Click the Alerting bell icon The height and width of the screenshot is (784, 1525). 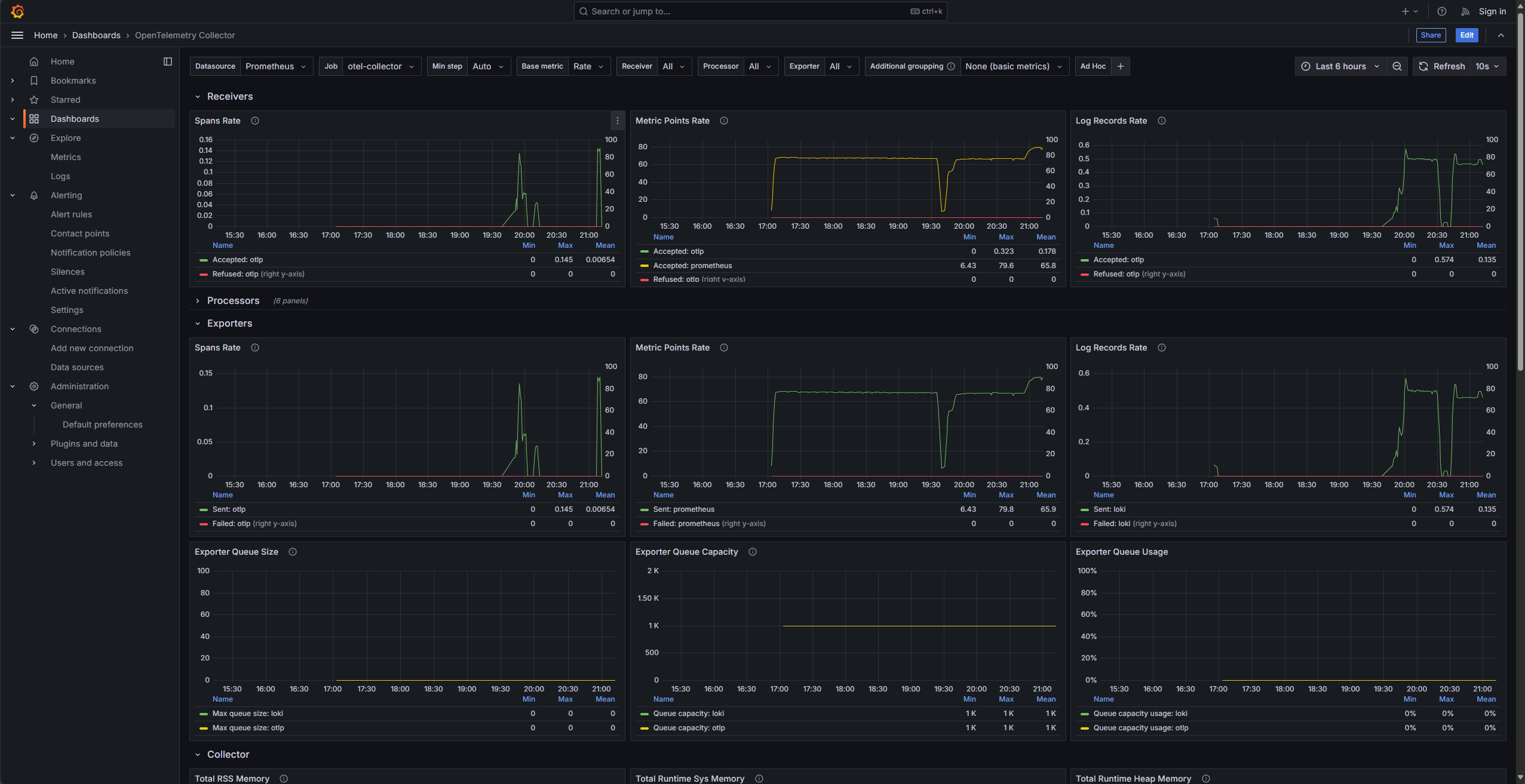pos(34,195)
